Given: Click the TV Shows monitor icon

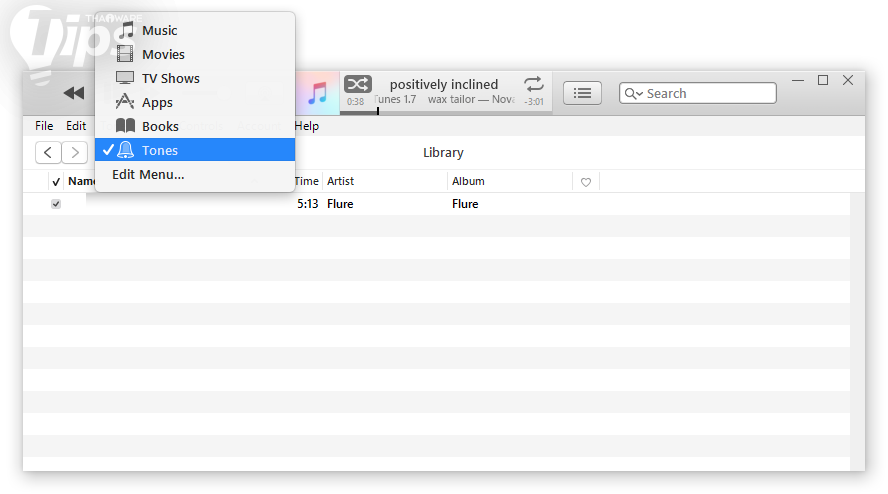Looking at the screenshot, I should [x=125, y=78].
